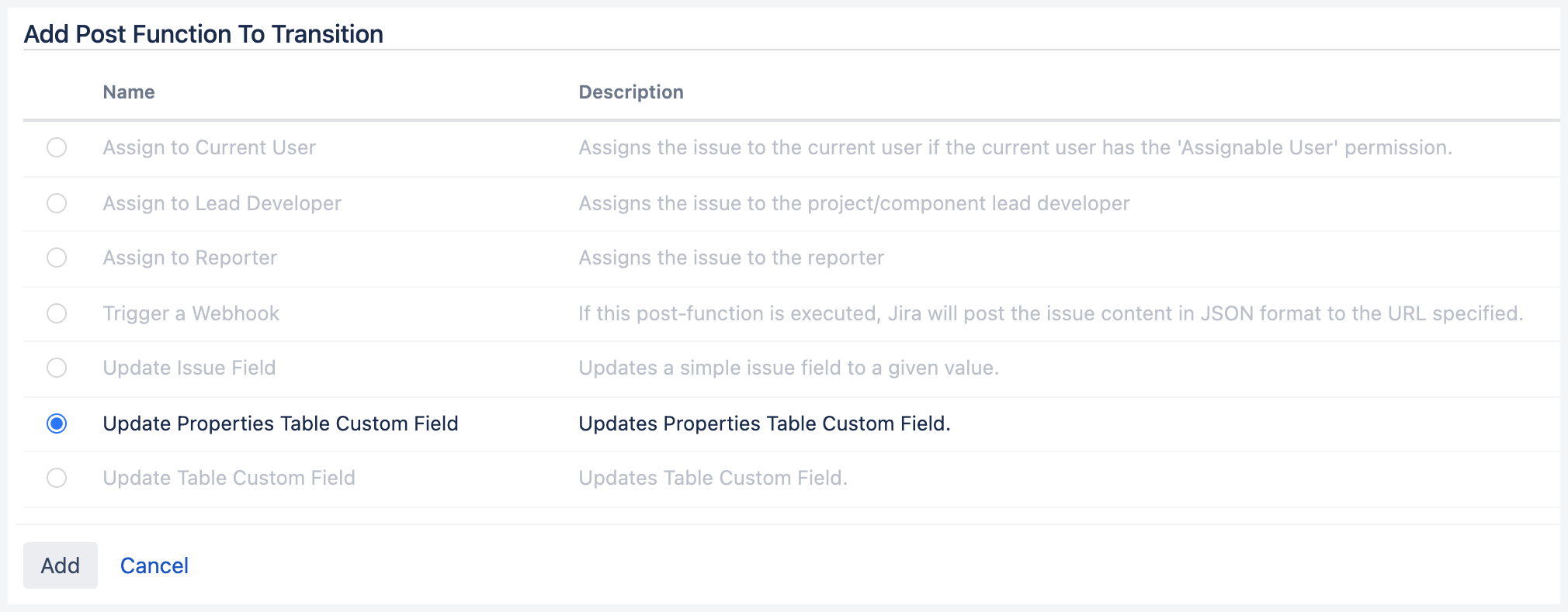Viewport: 1568px width, 612px height.
Task: Click the Add Post Function To Transition title
Action: coord(204,33)
